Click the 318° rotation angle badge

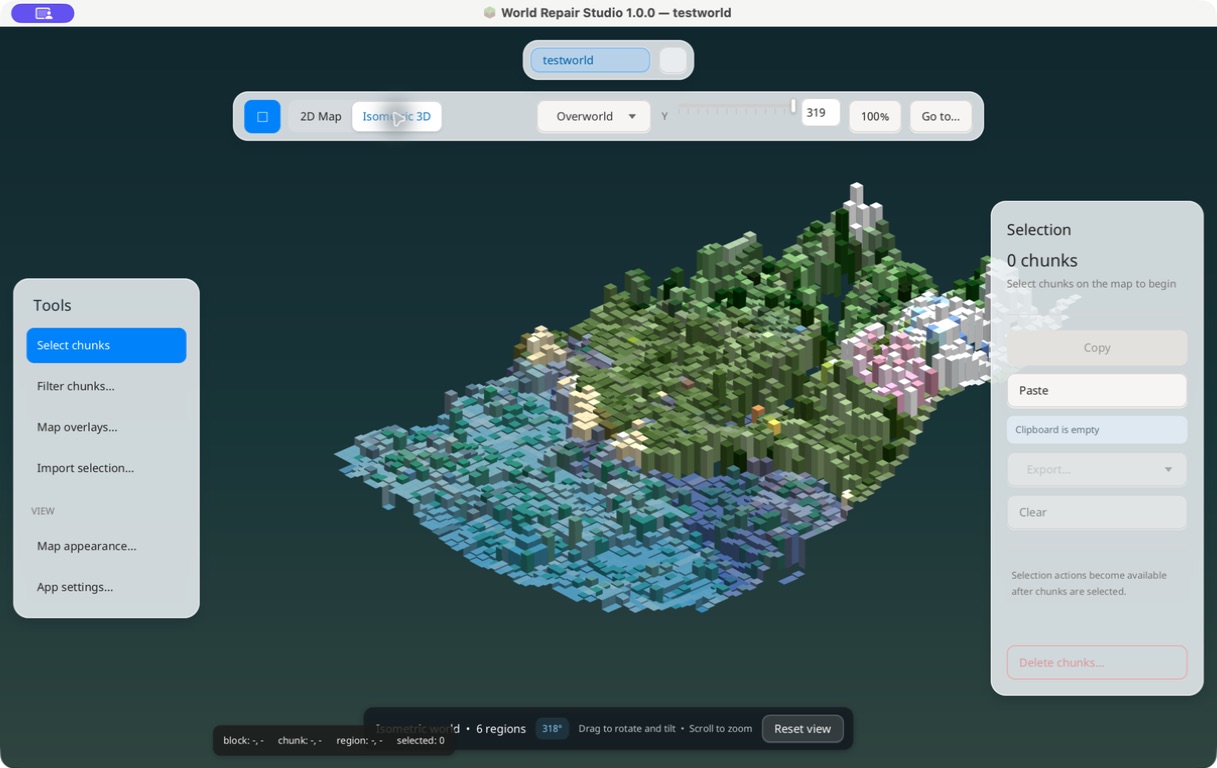pyautogui.click(x=552, y=729)
